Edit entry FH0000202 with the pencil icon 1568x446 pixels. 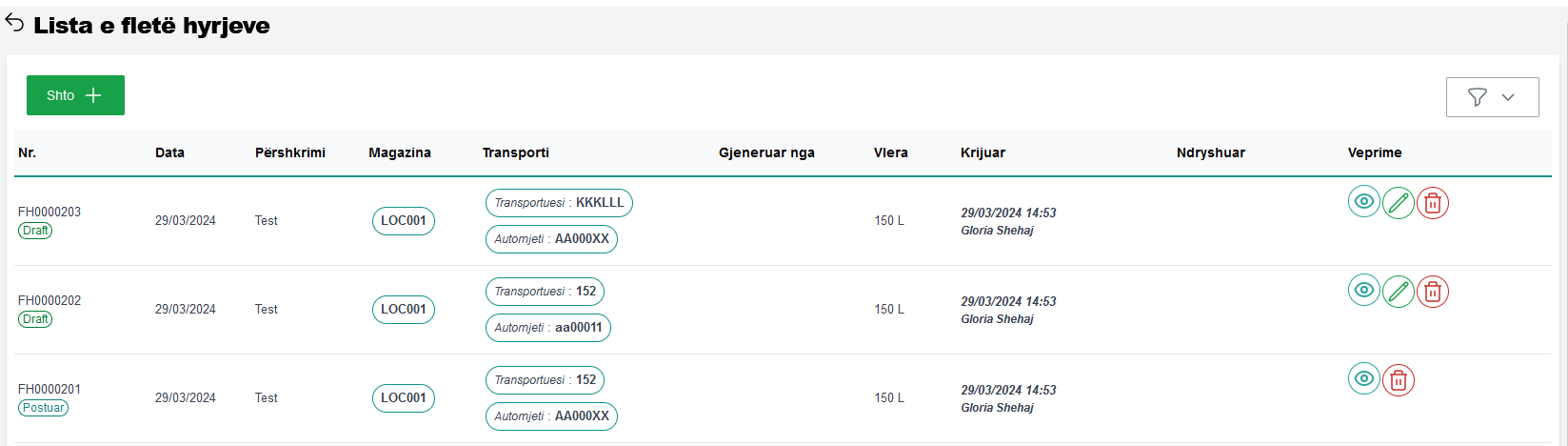1398,292
